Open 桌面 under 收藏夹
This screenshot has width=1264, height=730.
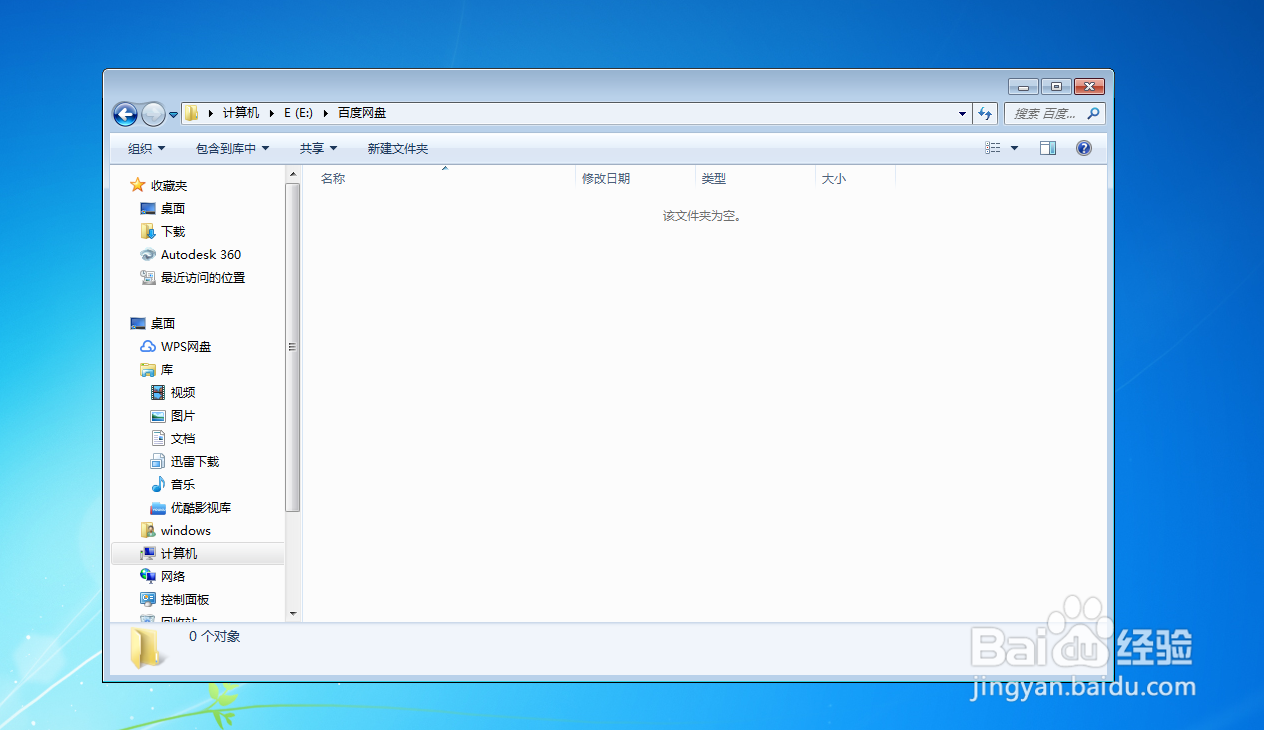coord(173,208)
